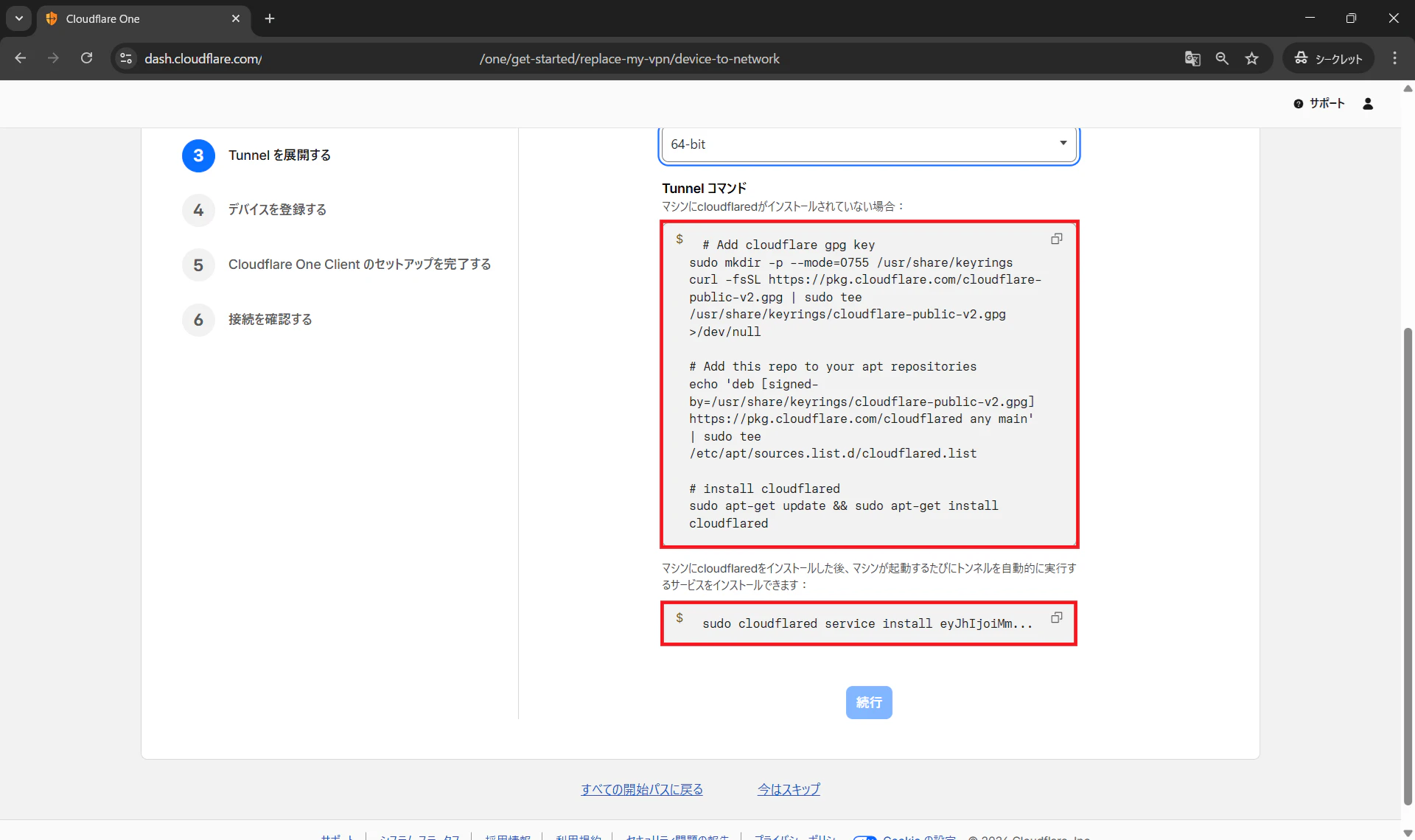View site information icon in address bar
Image resolution: width=1415 pixels, height=840 pixels.
(126, 59)
